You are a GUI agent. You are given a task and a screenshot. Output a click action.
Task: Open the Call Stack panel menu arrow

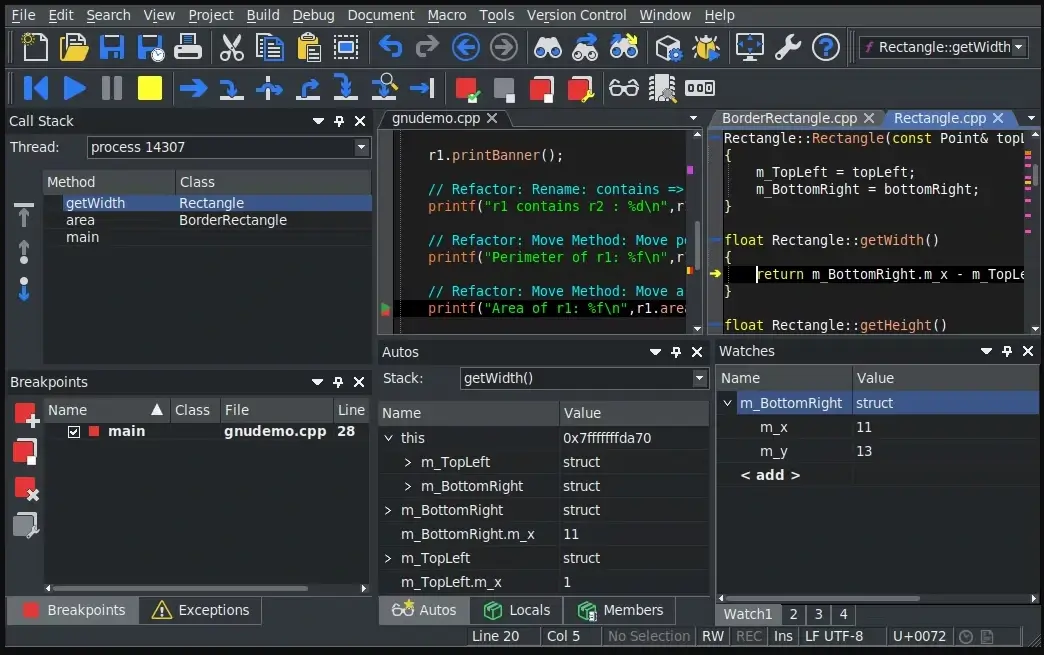[318, 121]
